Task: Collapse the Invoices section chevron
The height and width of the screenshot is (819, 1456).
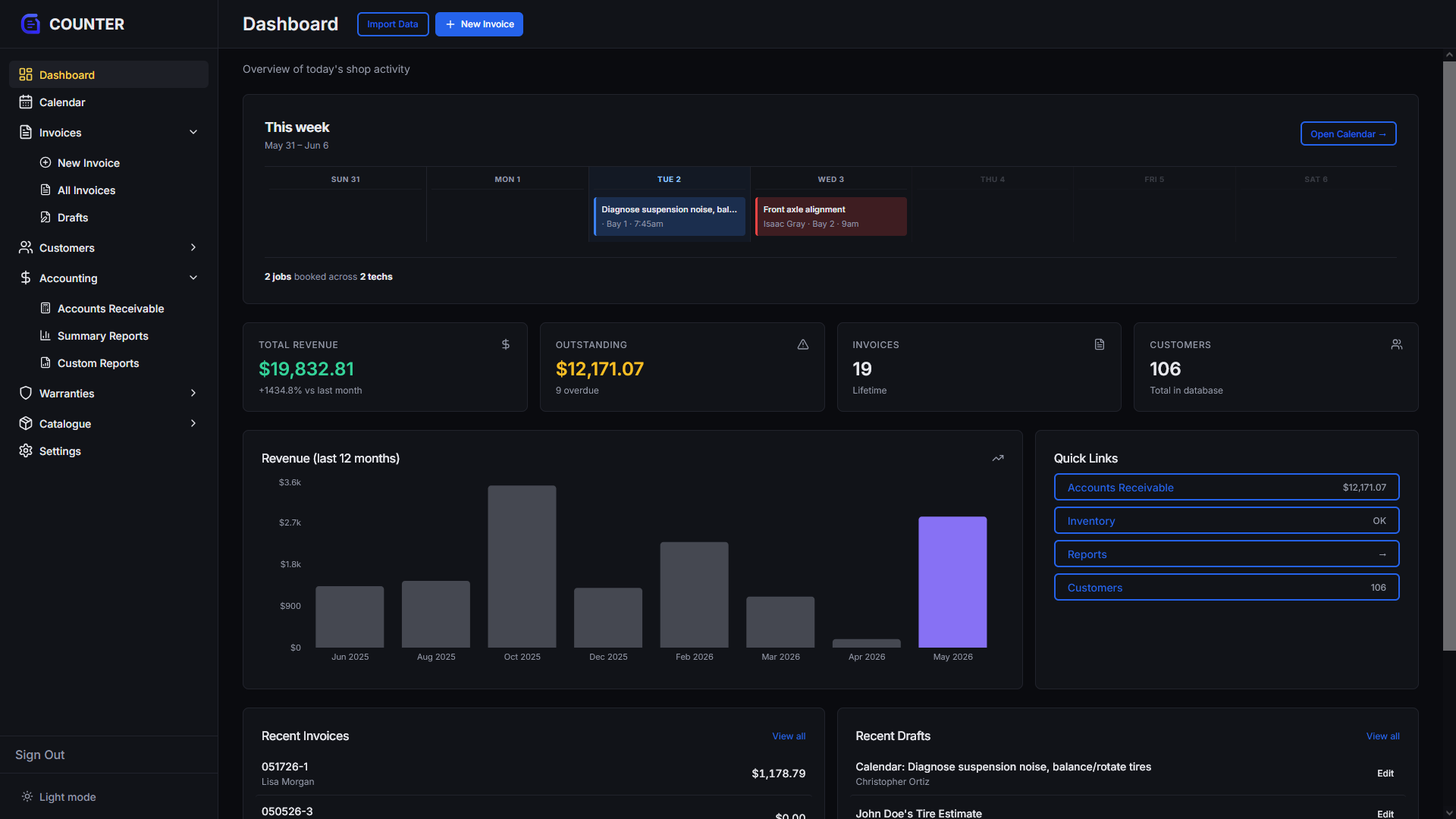Action: pyautogui.click(x=193, y=132)
